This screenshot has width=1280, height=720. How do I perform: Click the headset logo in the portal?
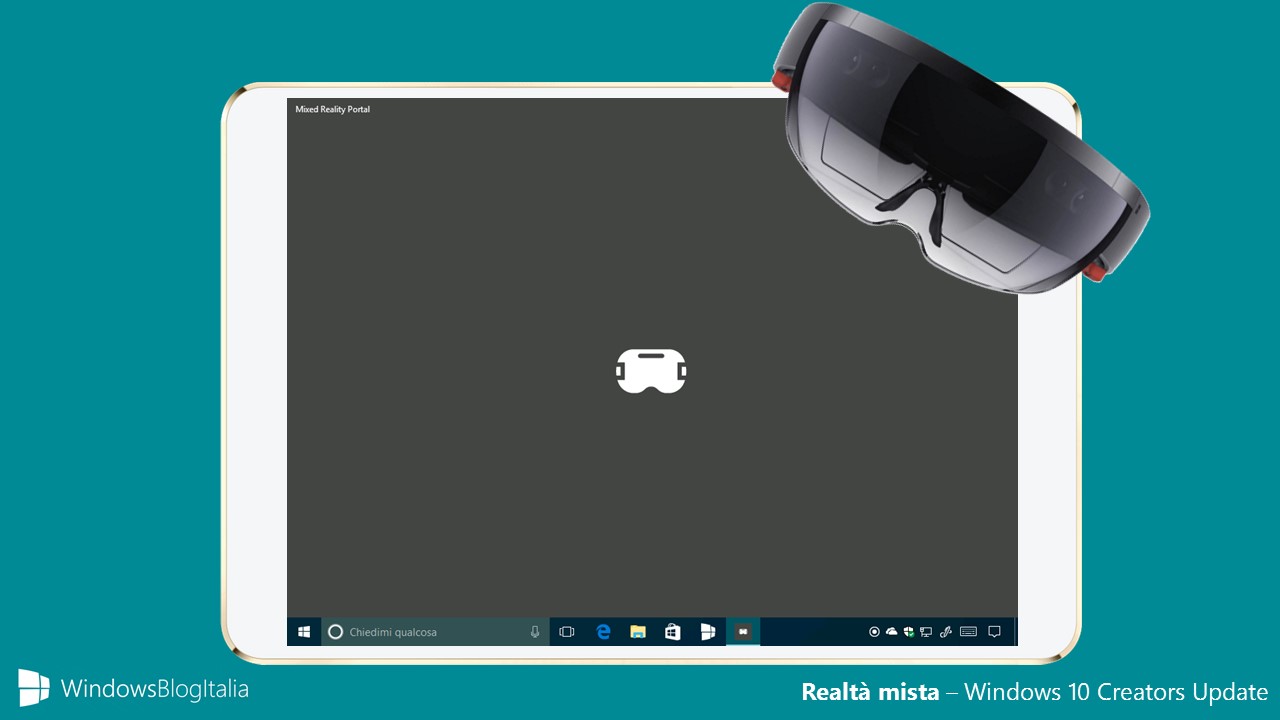click(x=651, y=371)
